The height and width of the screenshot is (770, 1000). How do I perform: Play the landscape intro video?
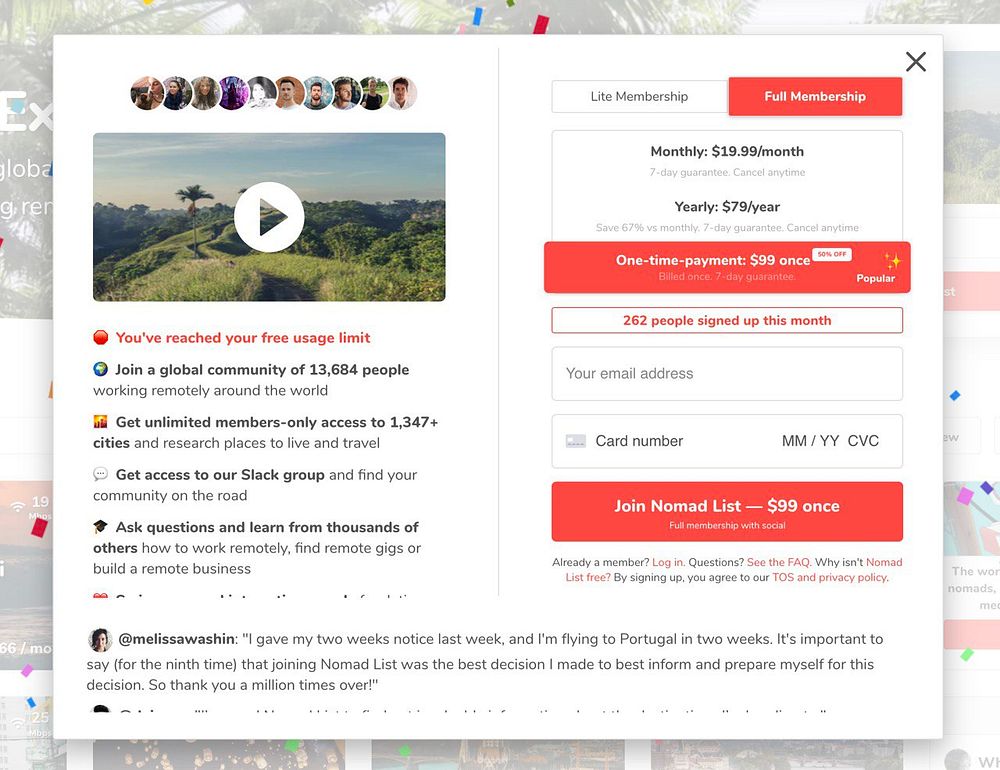(269, 217)
